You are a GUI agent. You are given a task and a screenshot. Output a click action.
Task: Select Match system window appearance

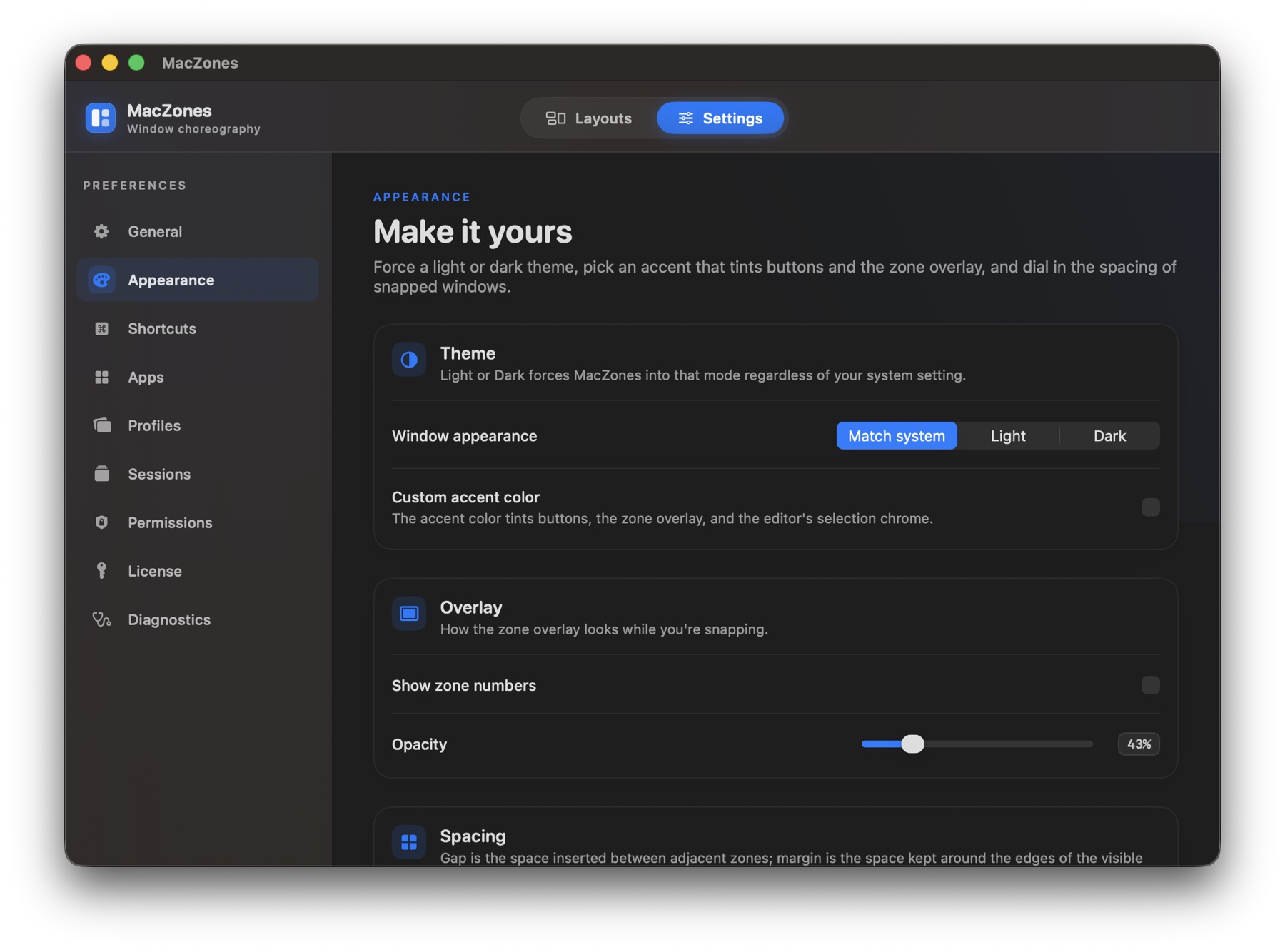point(897,435)
